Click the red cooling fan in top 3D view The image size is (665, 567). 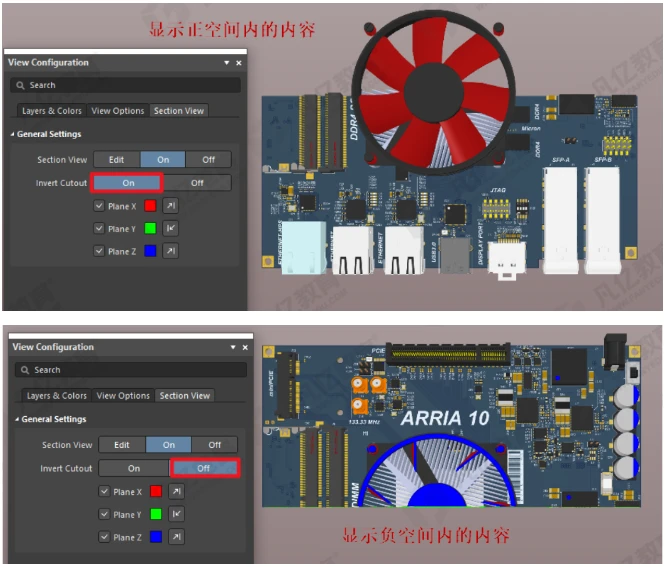tap(433, 92)
